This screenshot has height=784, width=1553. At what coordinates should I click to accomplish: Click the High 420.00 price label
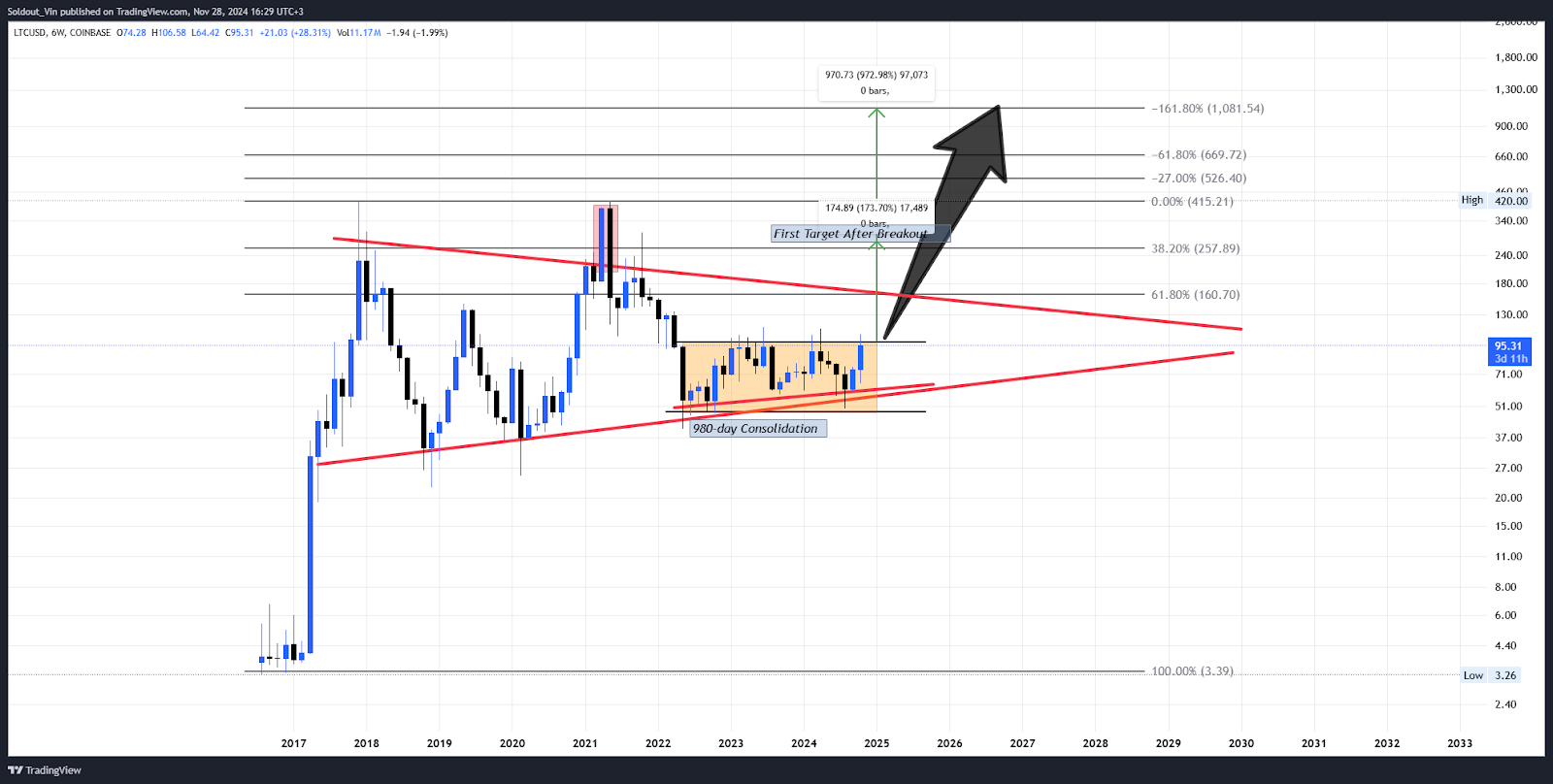(x=1495, y=201)
